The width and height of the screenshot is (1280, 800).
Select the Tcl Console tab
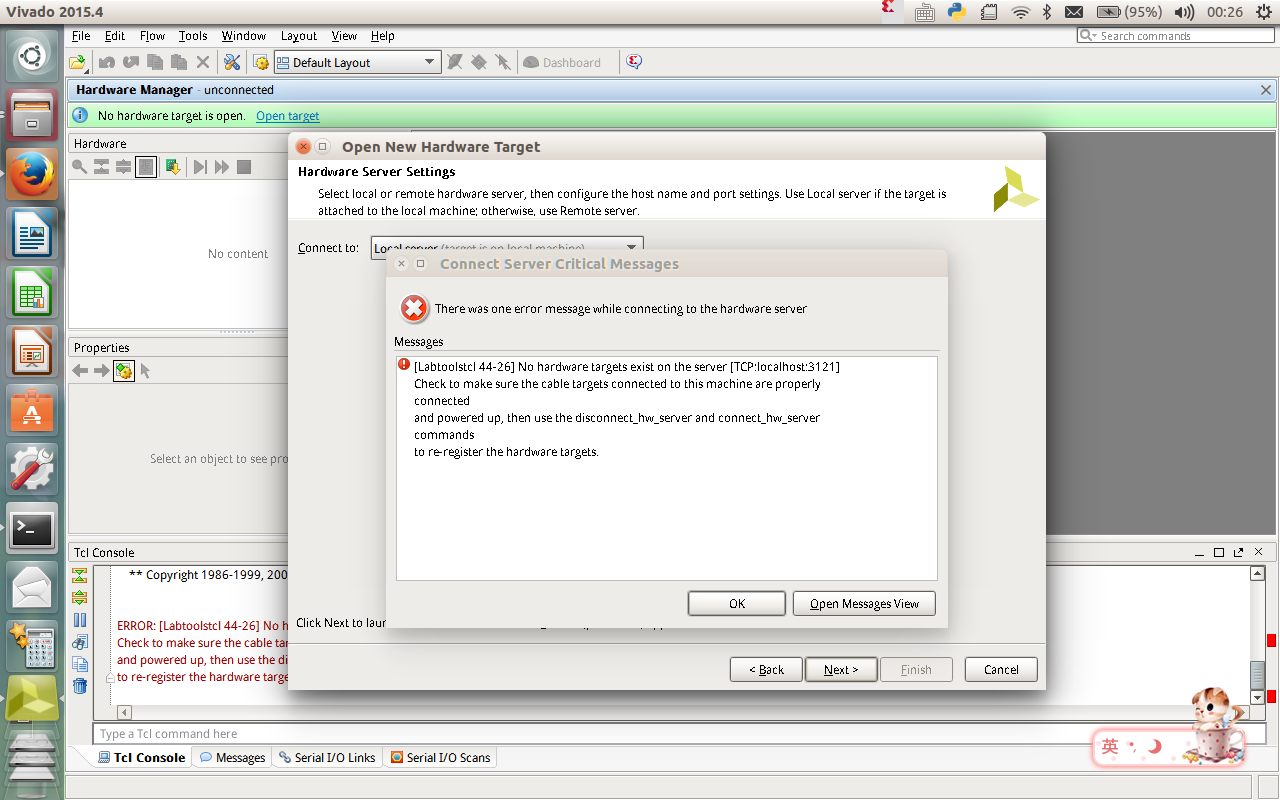pyautogui.click(x=141, y=758)
